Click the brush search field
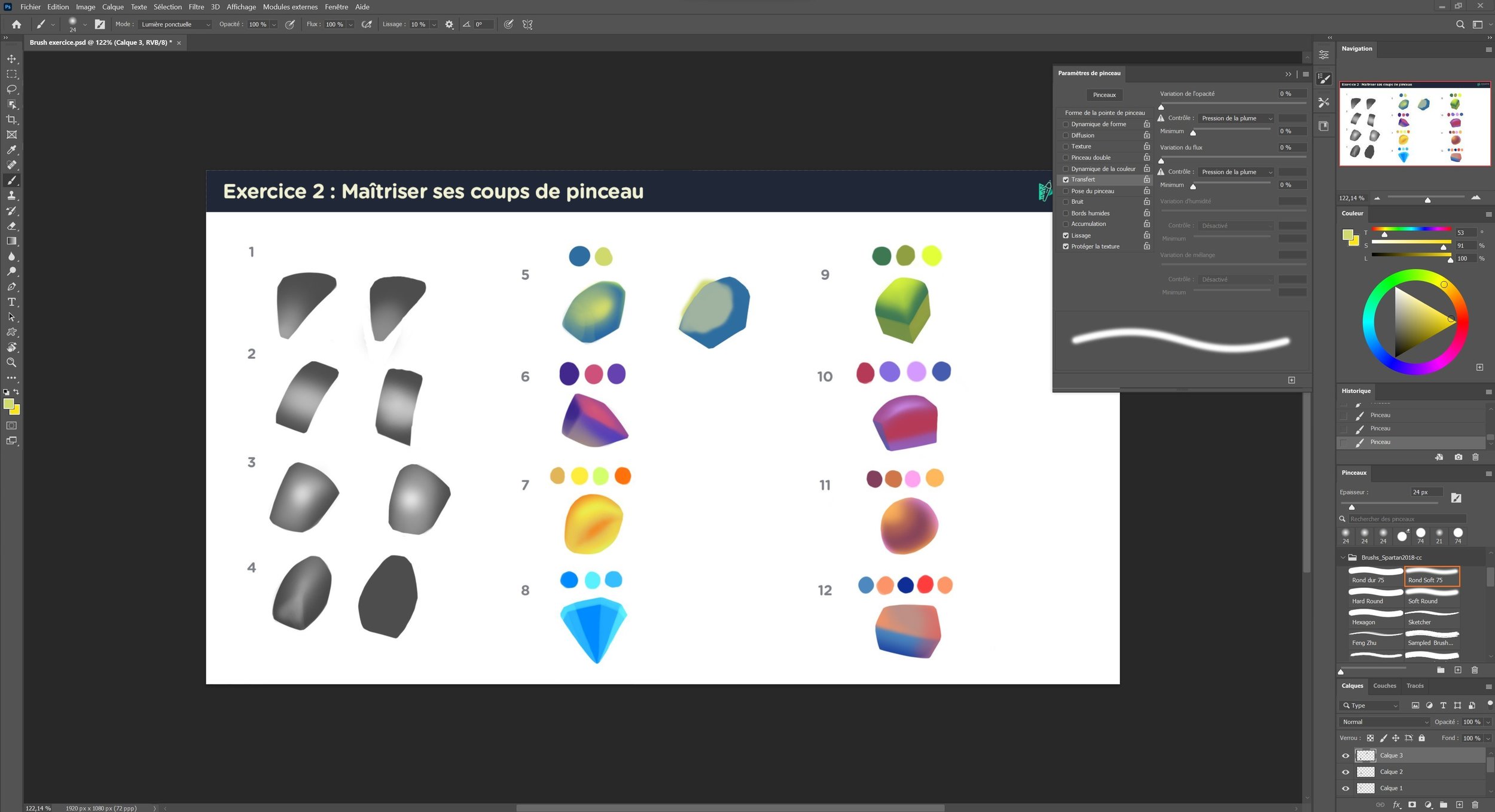The image size is (1495, 812). [x=1405, y=519]
